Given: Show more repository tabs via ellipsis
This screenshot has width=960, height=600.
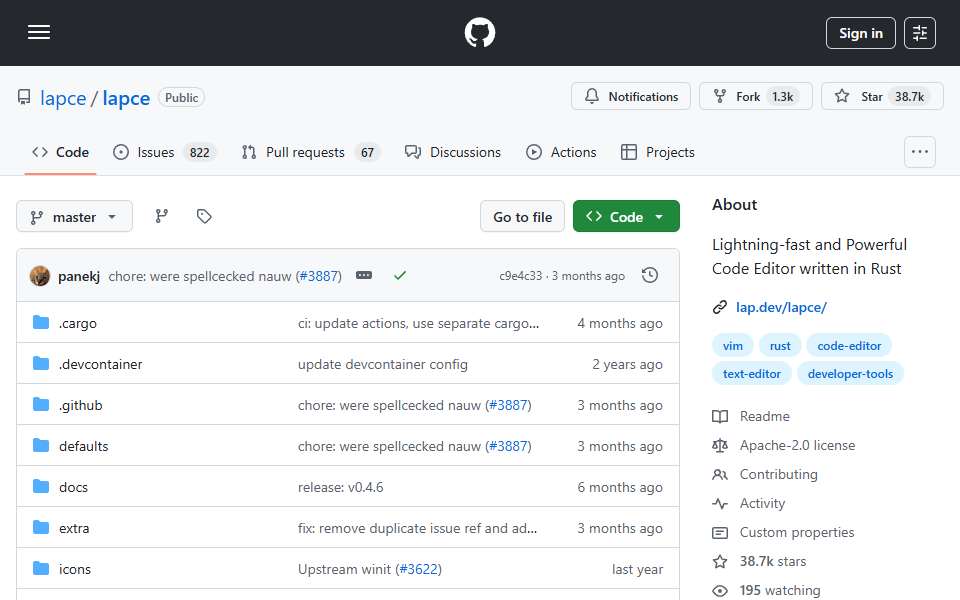Looking at the screenshot, I should pos(920,152).
